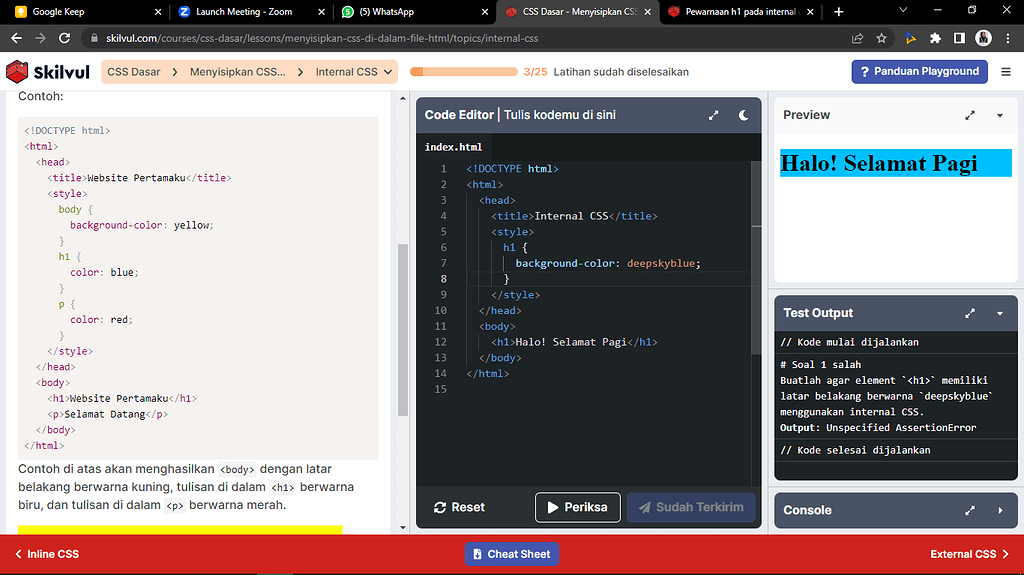Go to next lesson External CSS

click(969, 554)
